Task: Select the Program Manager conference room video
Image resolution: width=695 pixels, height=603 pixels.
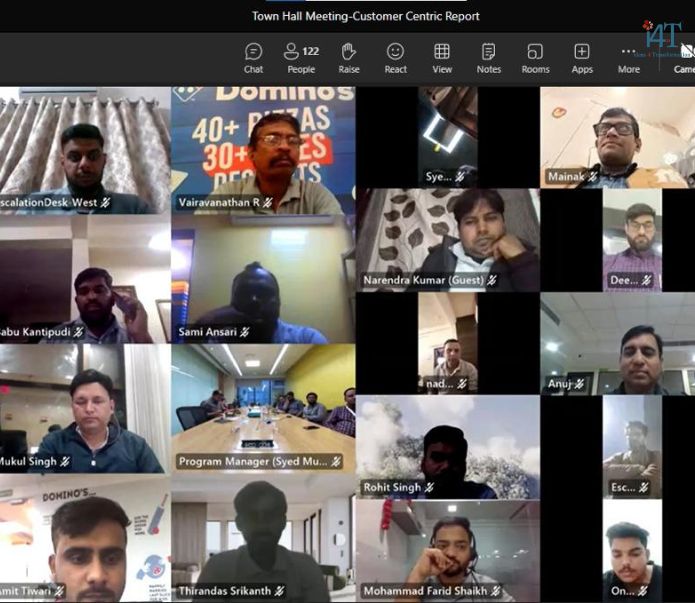Action: pos(263,408)
